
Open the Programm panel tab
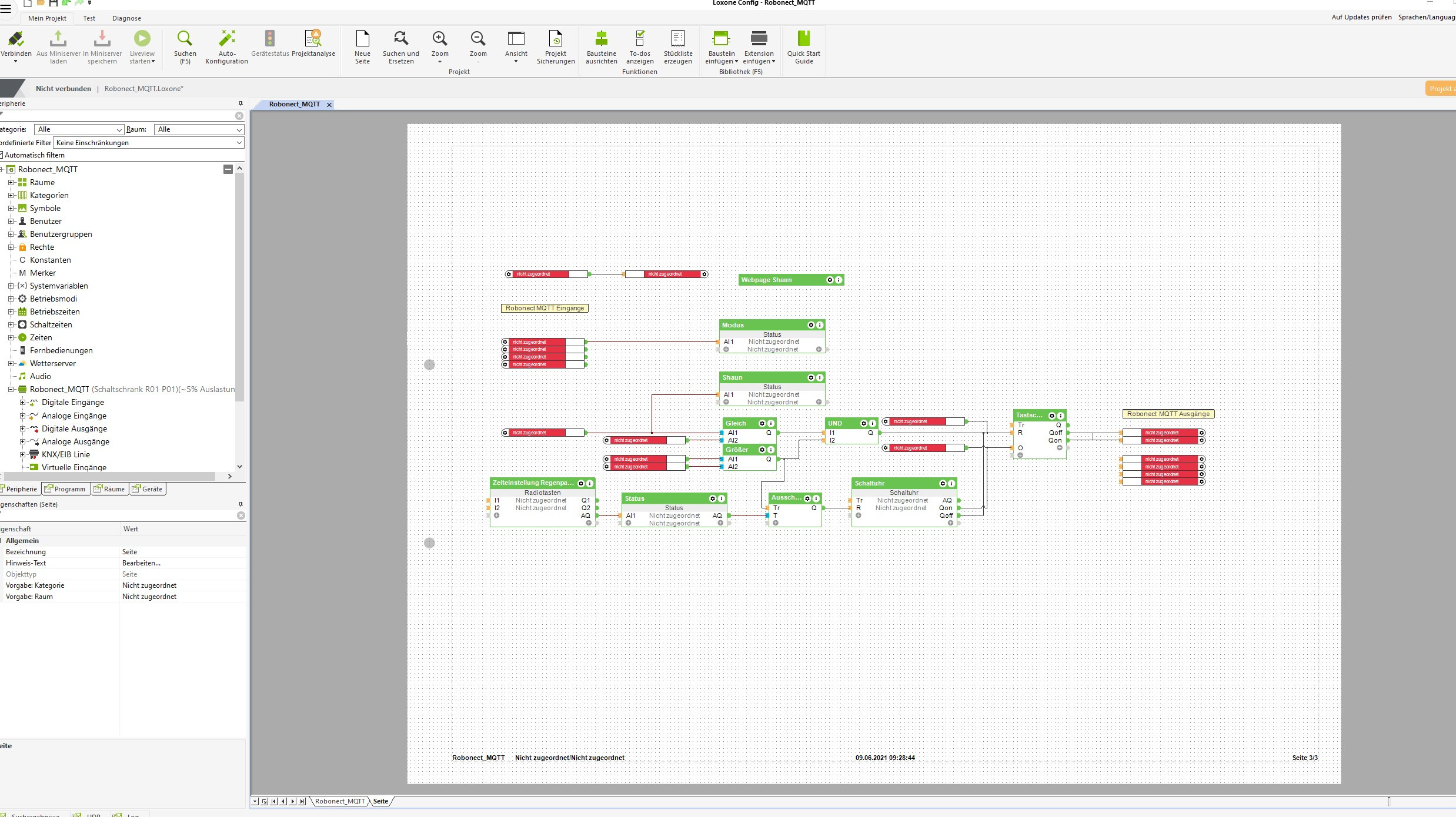[65, 489]
